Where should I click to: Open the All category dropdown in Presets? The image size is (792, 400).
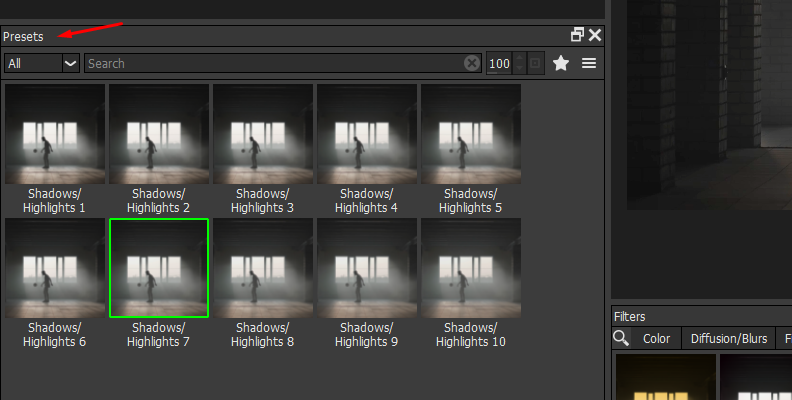click(x=42, y=64)
